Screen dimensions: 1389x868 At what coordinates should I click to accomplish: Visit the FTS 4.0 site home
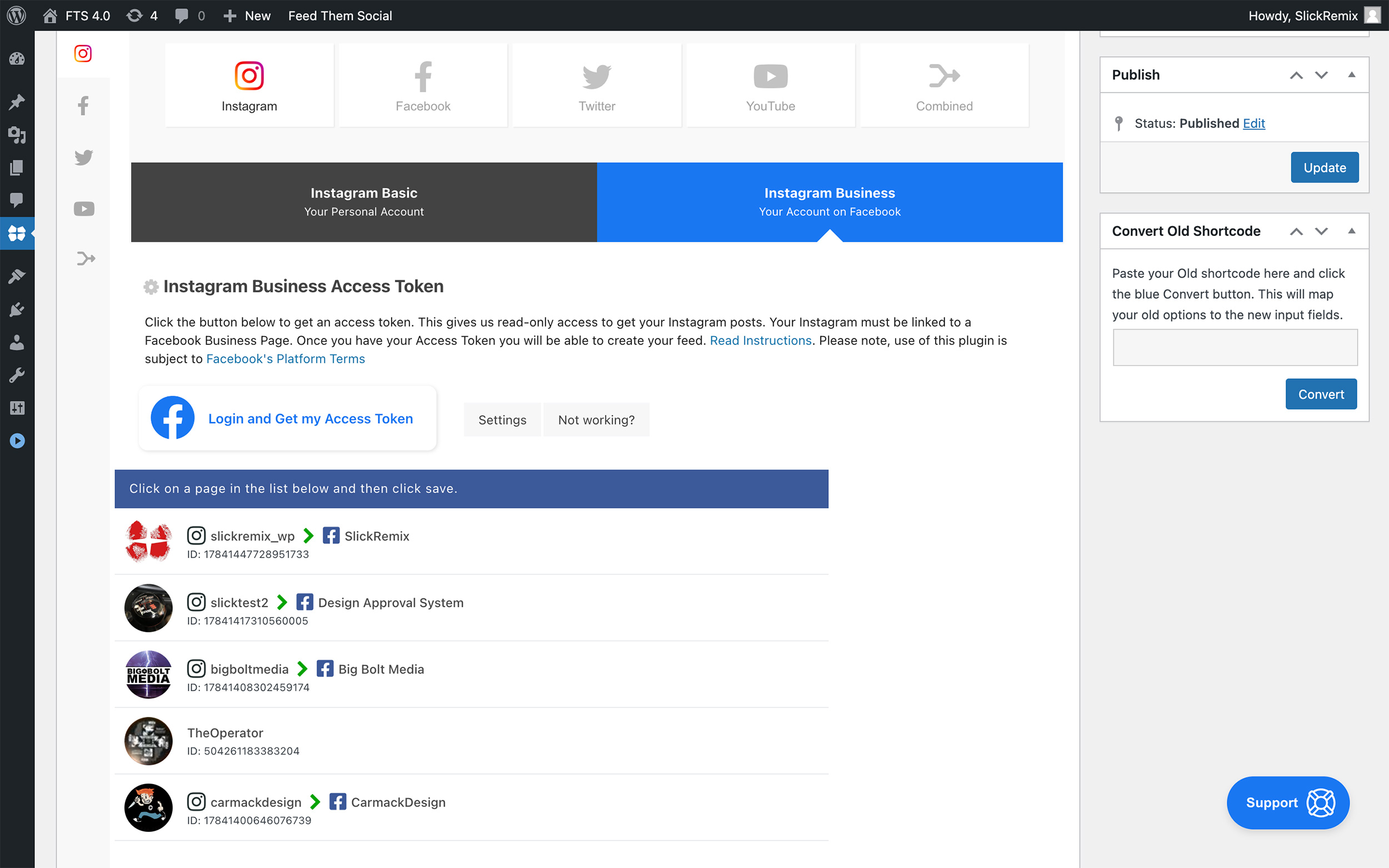tap(77, 16)
